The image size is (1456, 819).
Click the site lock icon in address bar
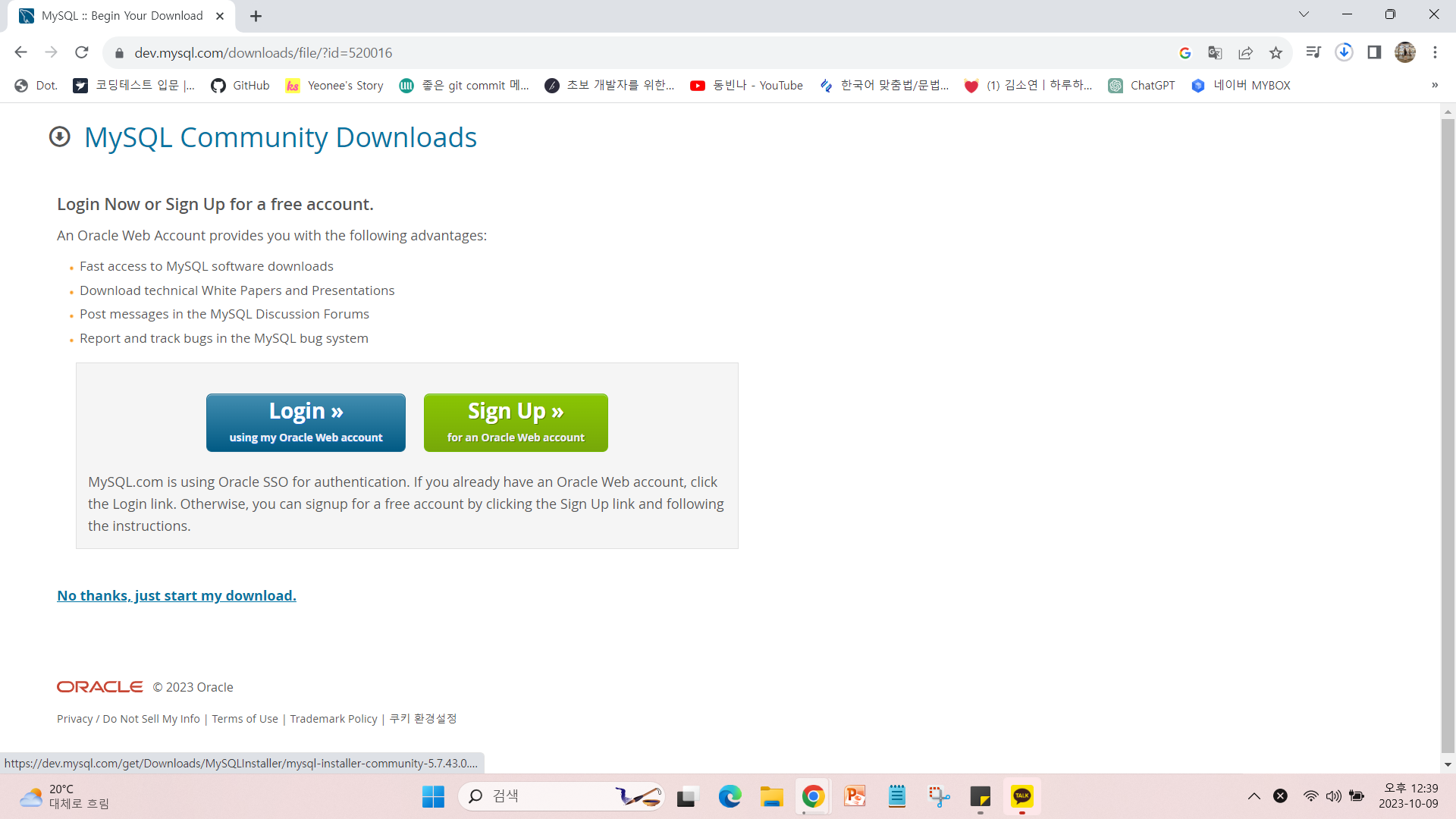tap(118, 53)
